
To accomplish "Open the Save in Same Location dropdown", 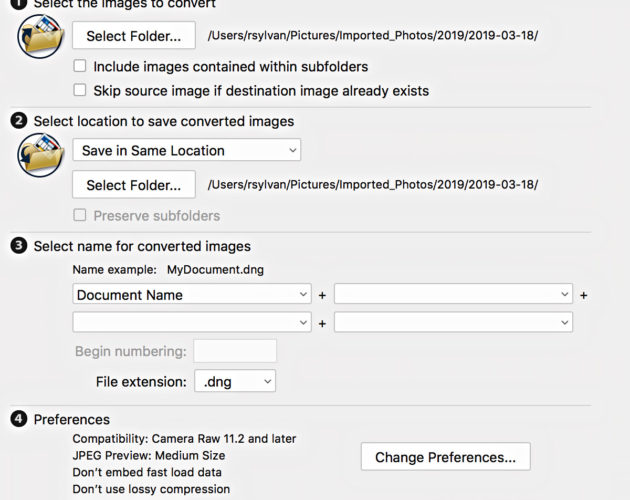I will click(186, 150).
